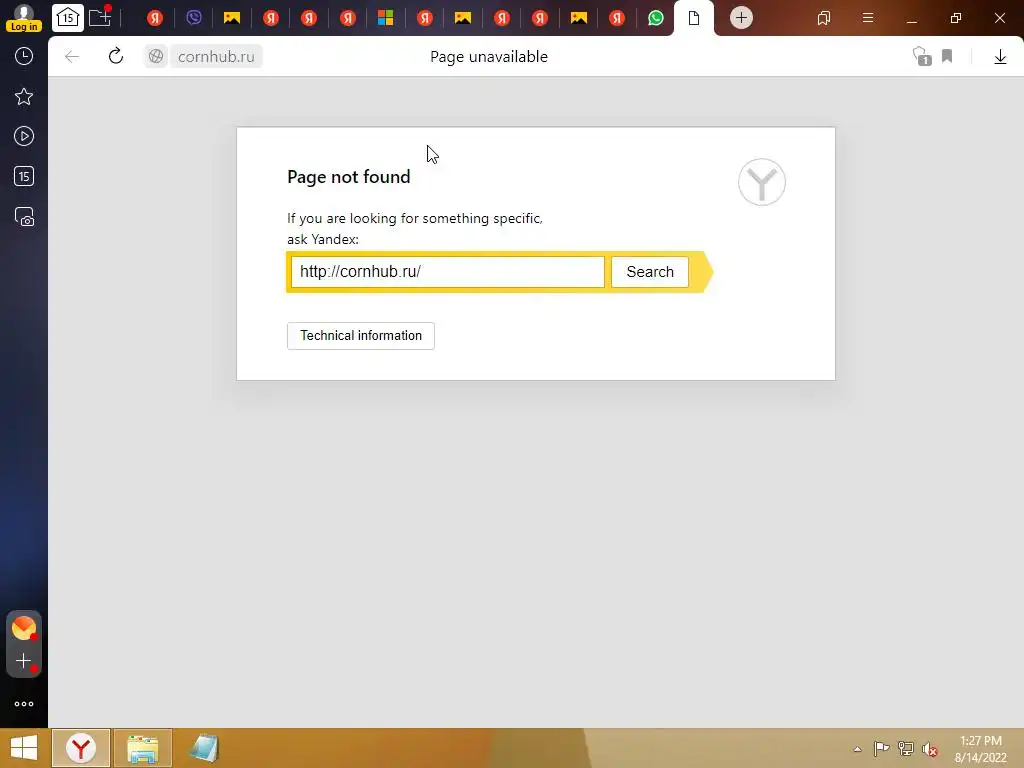Open File Explorer from the taskbar
The width and height of the screenshot is (1024, 768).
pos(143,748)
